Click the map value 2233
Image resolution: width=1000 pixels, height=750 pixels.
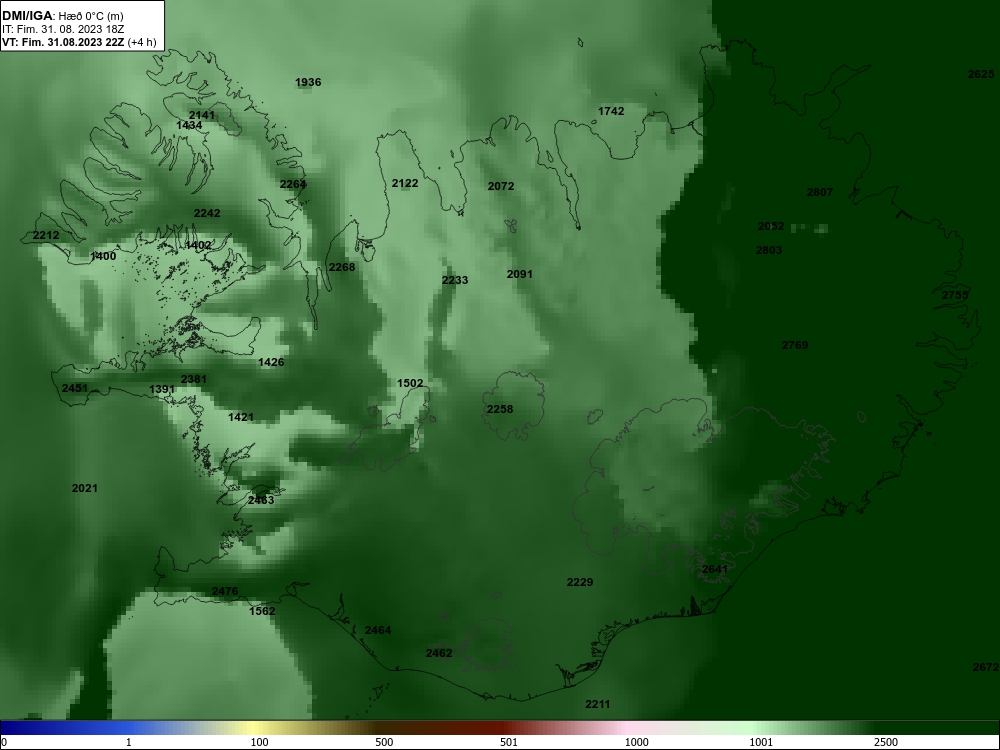(x=455, y=280)
